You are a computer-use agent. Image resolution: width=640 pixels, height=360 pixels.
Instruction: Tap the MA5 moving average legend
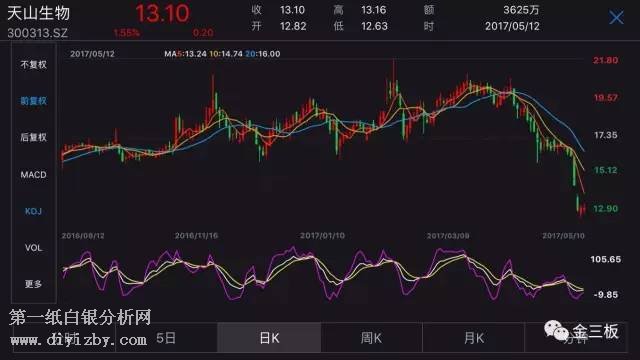pos(185,54)
